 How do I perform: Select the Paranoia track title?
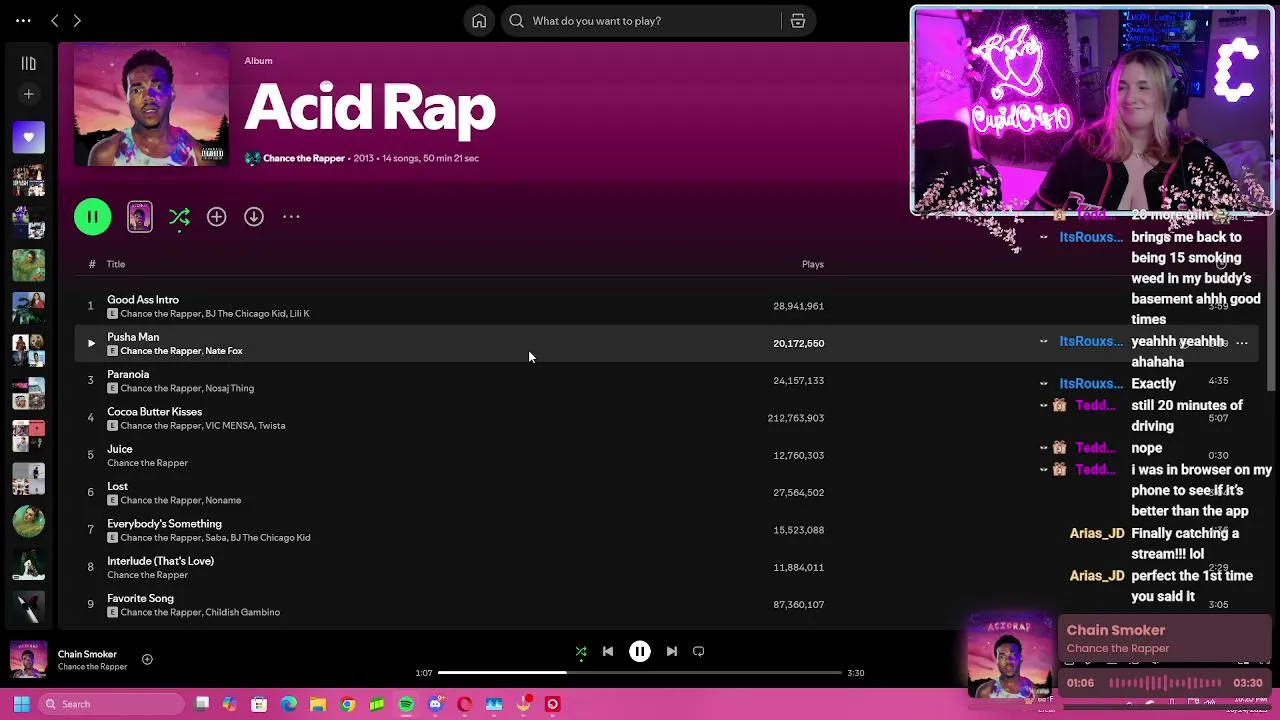128,374
